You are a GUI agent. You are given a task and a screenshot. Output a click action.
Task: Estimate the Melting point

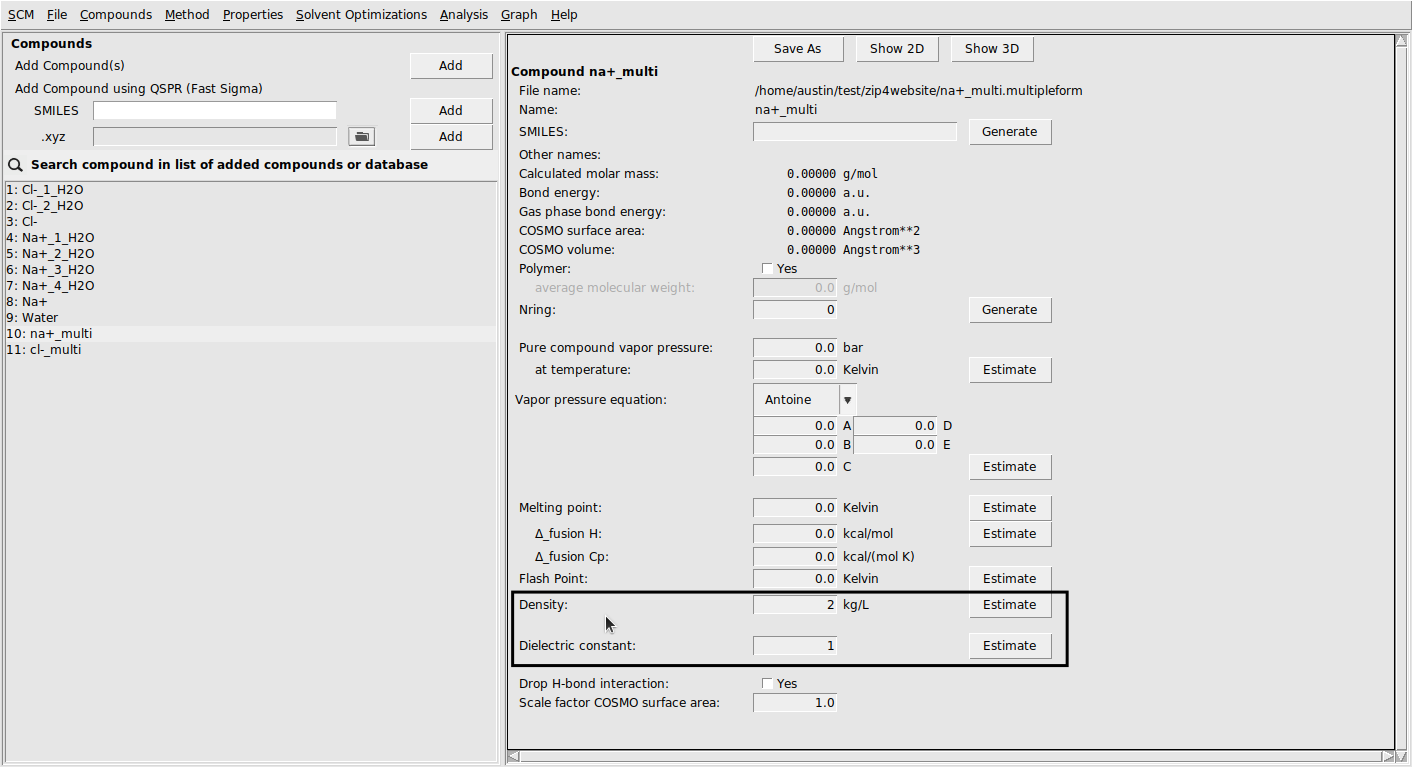(1009, 507)
